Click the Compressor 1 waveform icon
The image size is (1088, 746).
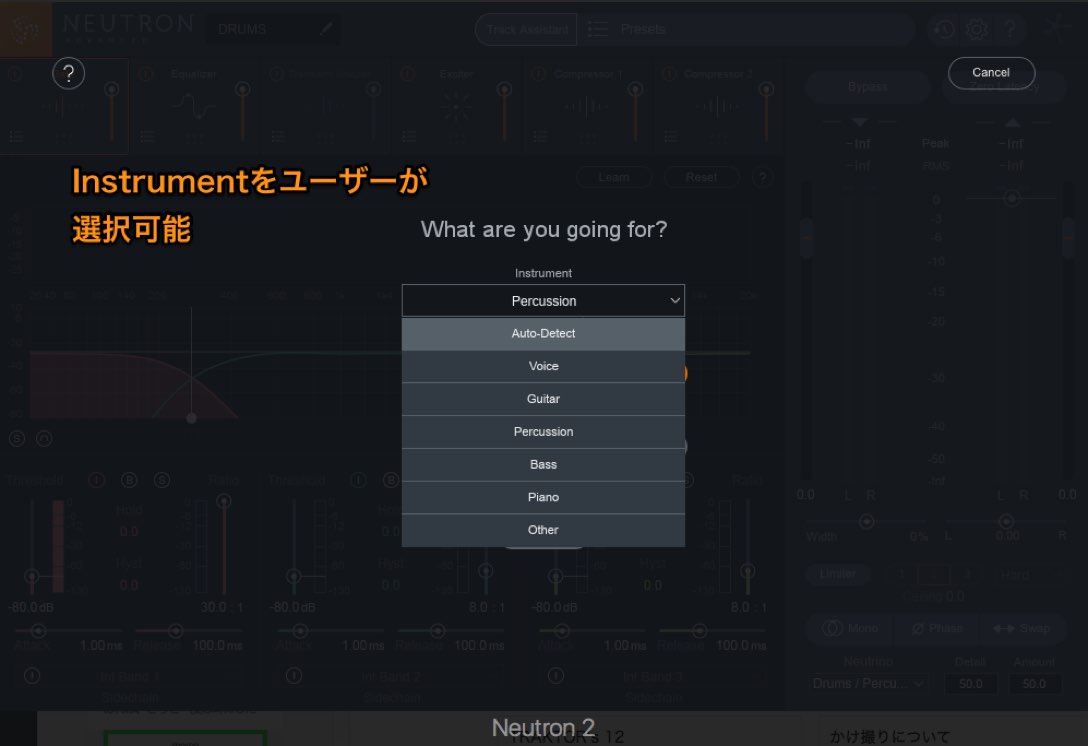point(587,107)
